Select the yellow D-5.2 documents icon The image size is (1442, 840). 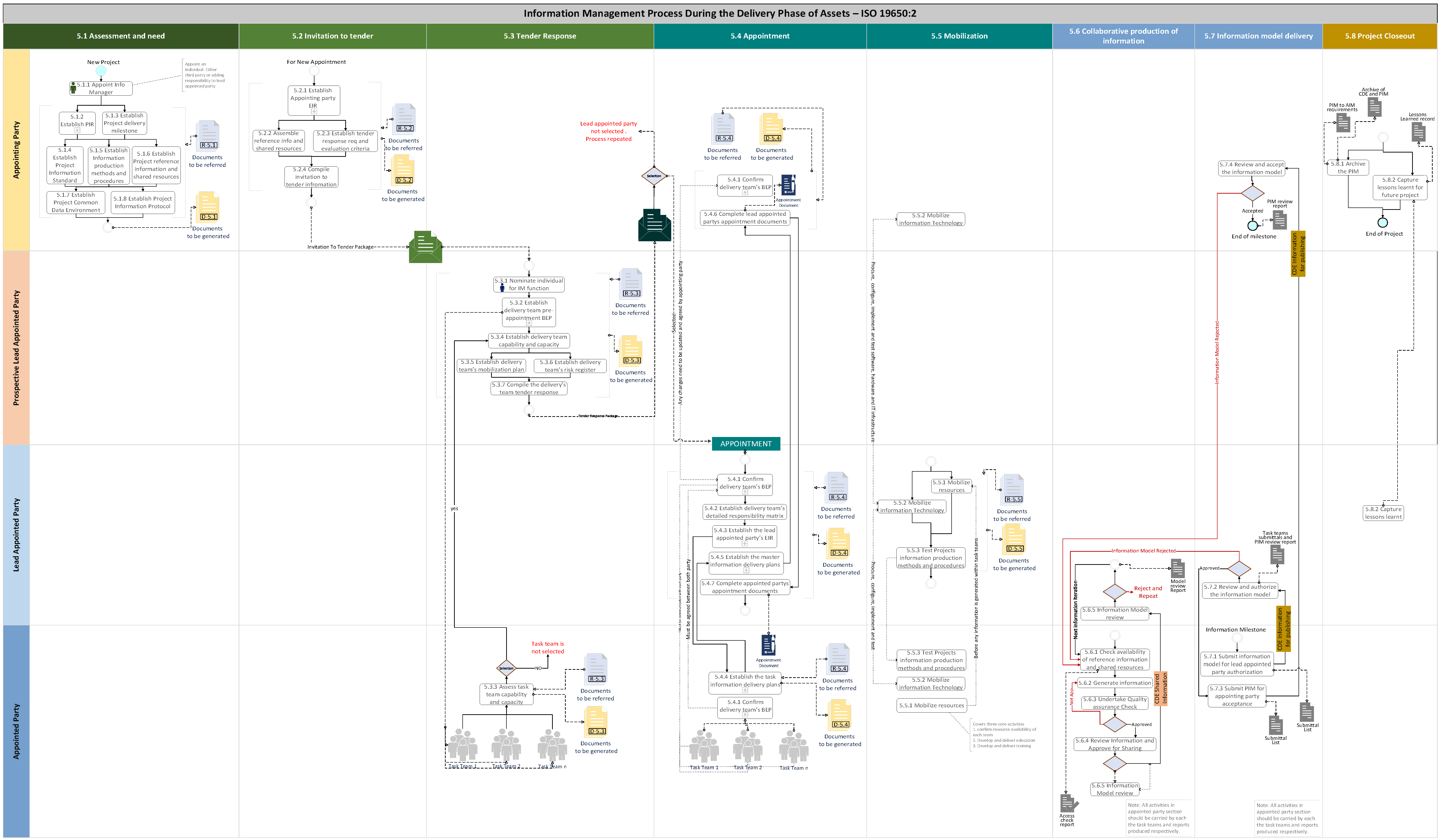click(403, 170)
